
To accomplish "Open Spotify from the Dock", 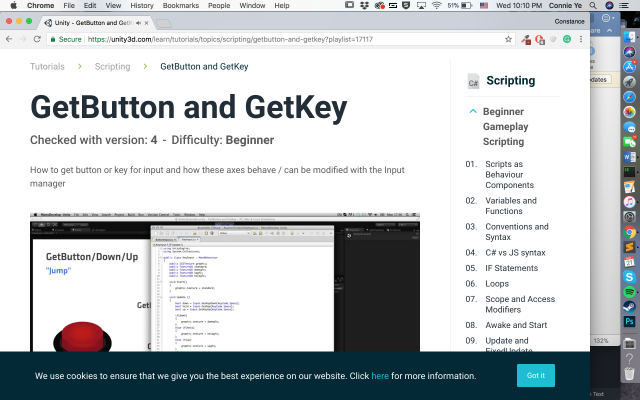I will pyautogui.click(x=629, y=292).
